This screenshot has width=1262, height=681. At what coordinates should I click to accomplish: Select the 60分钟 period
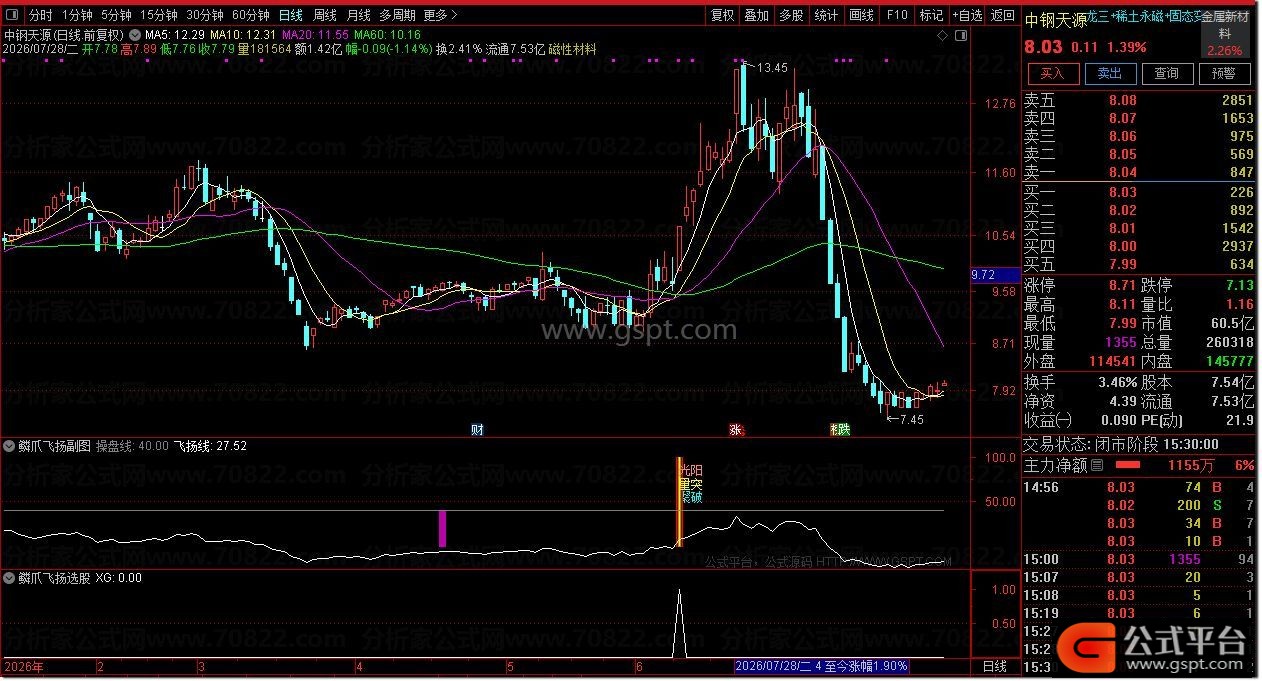pos(251,15)
